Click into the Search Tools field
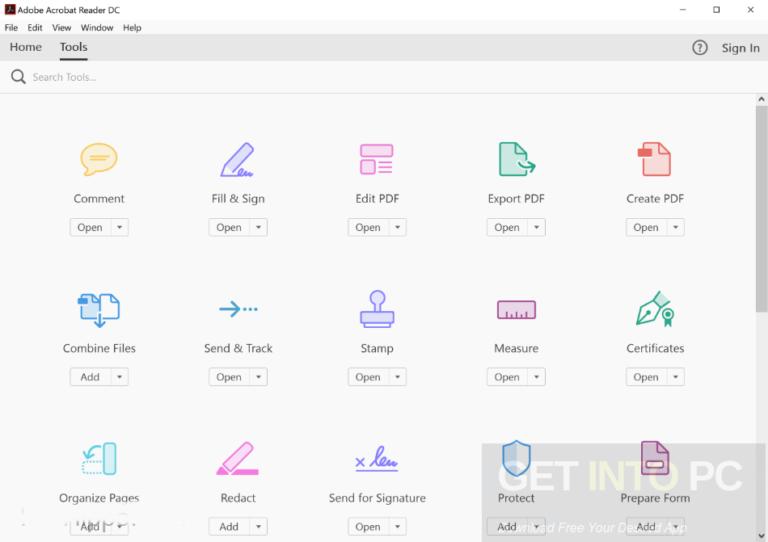Screen dimensions: 768x542 pyautogui.click(x=382, y=77)
